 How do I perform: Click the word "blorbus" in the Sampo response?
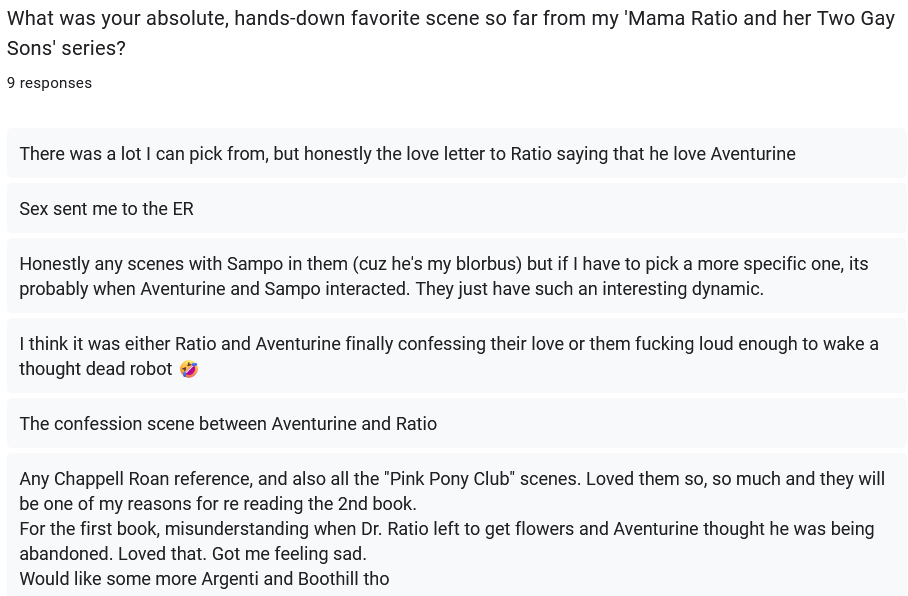pos(484,264)
